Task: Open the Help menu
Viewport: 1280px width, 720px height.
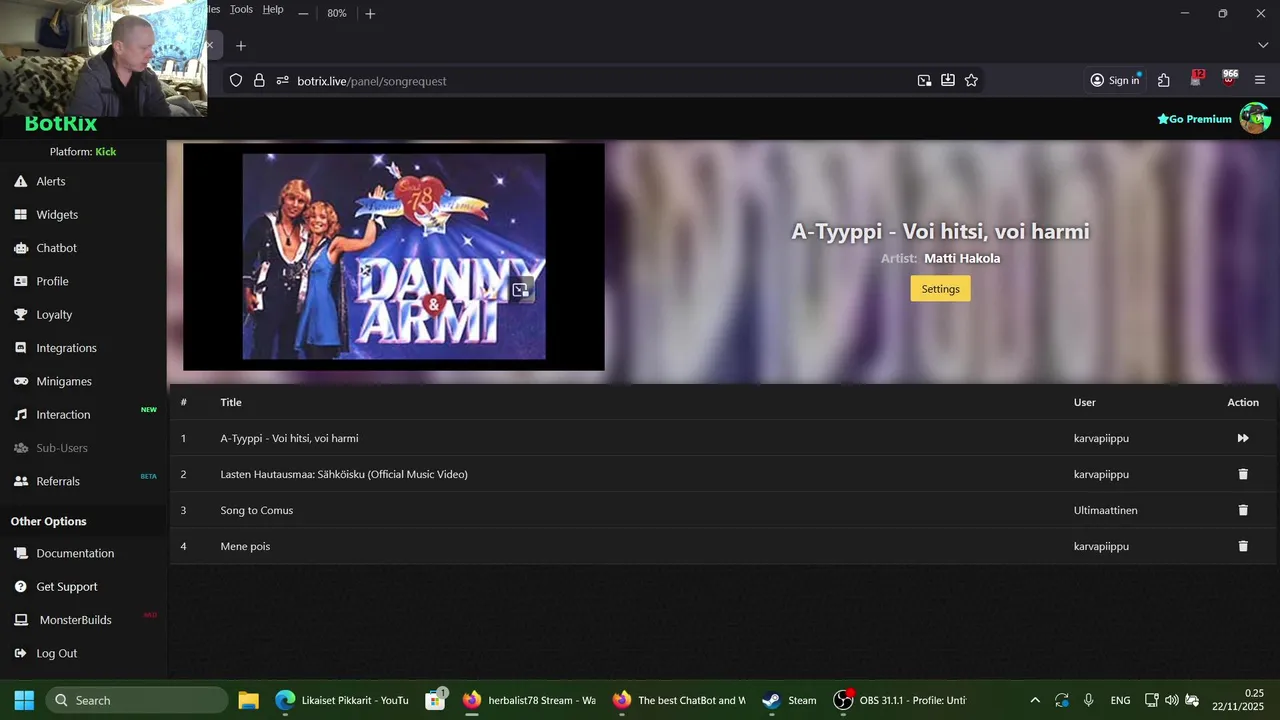Action: 273,9
